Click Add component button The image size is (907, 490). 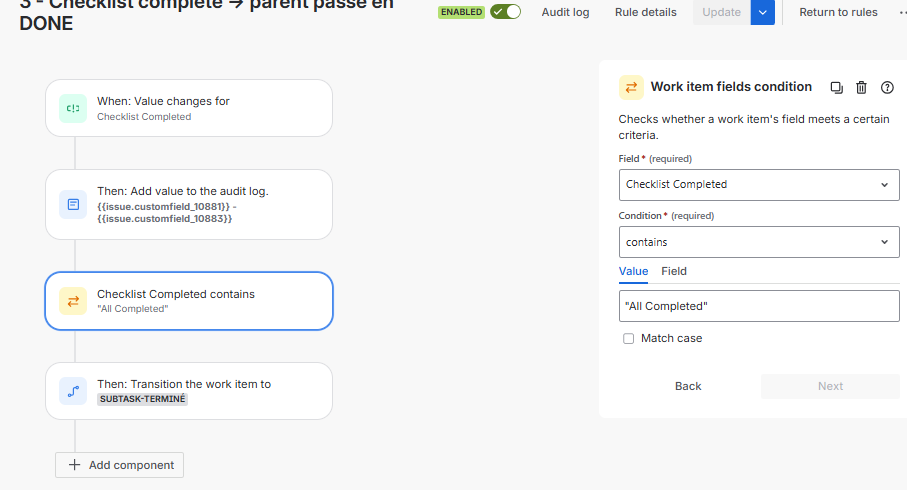coord(119,465)
